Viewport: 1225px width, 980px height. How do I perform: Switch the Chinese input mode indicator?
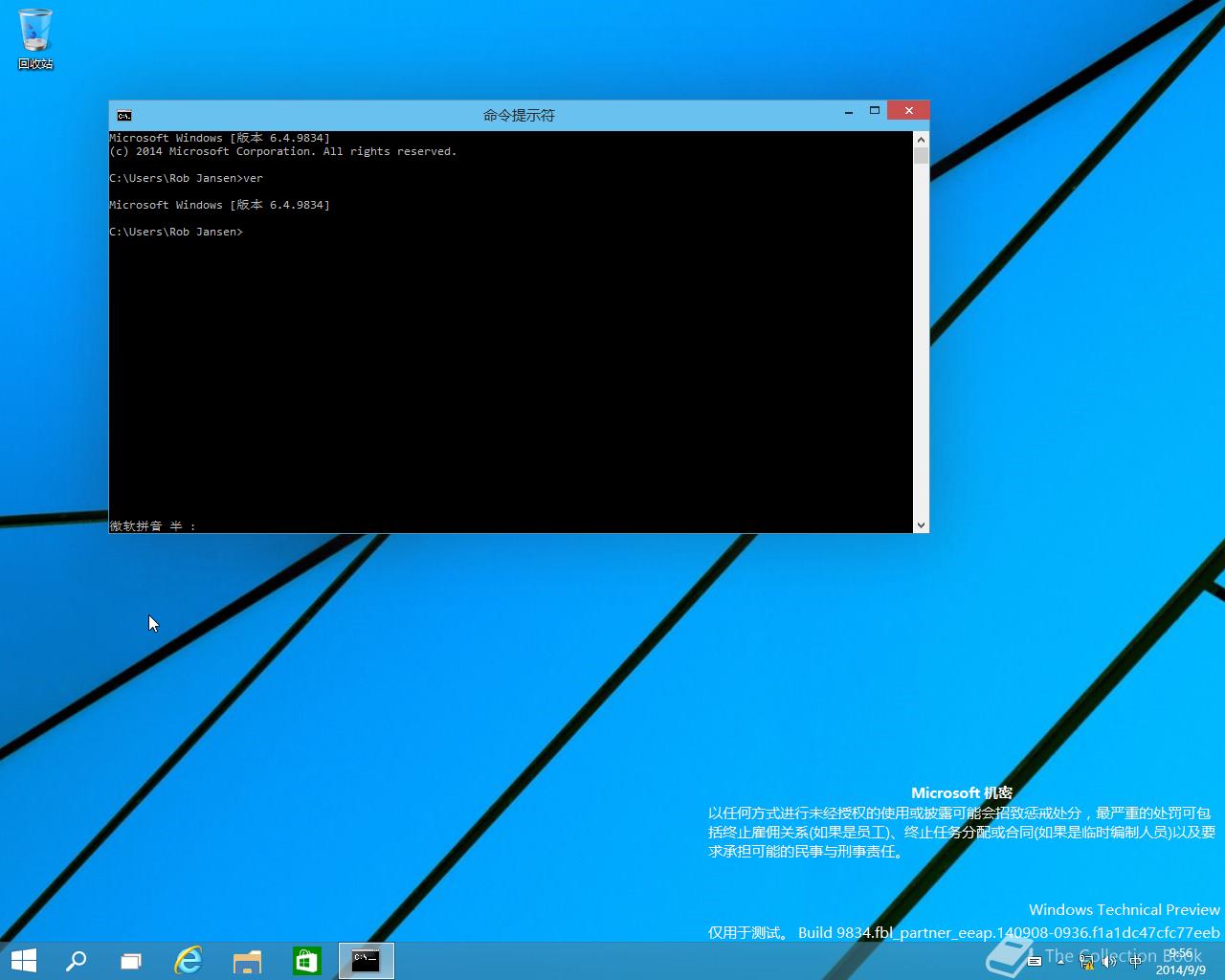1136,962
